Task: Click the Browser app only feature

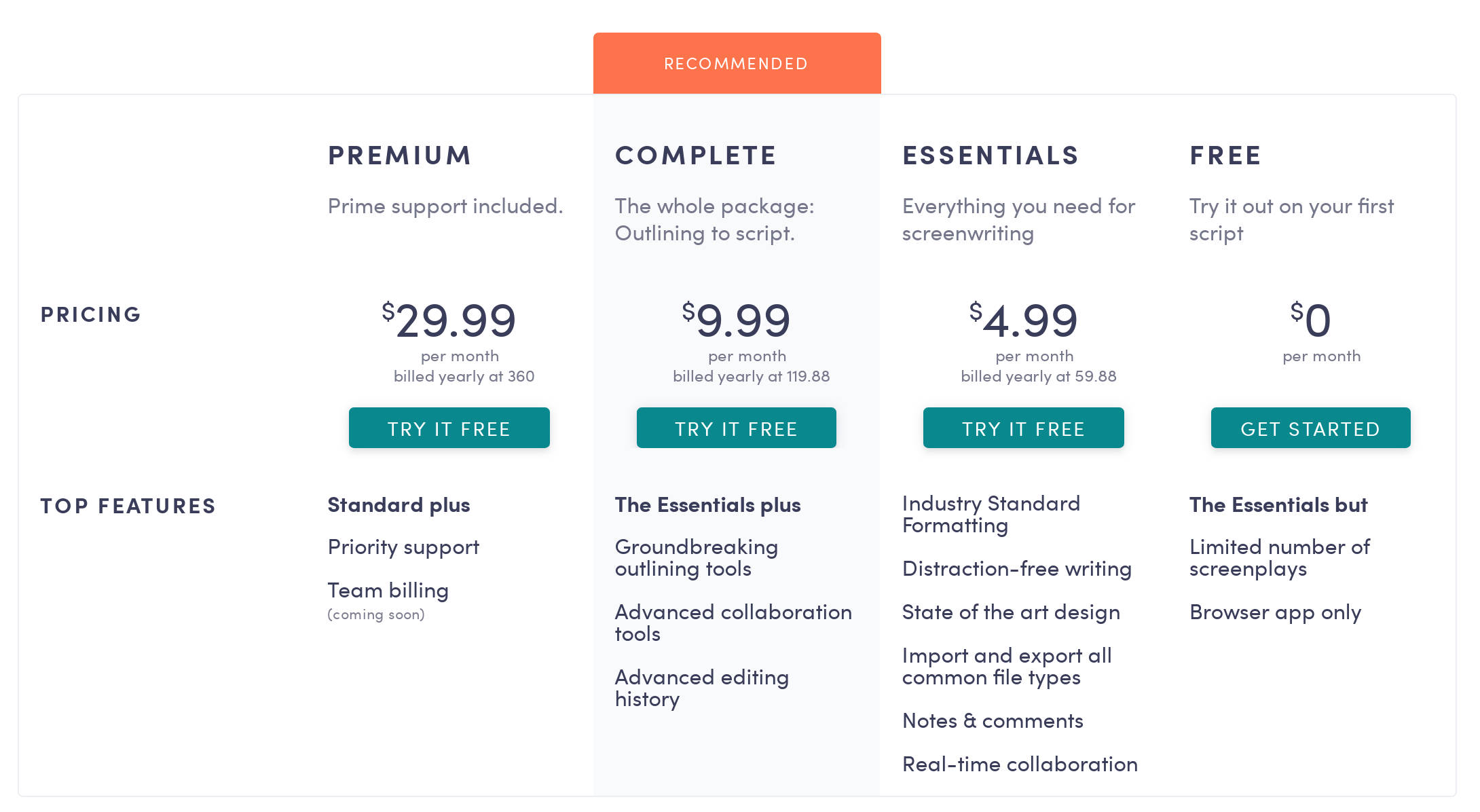Action: pyautogui.click(x=1275, y=612)
